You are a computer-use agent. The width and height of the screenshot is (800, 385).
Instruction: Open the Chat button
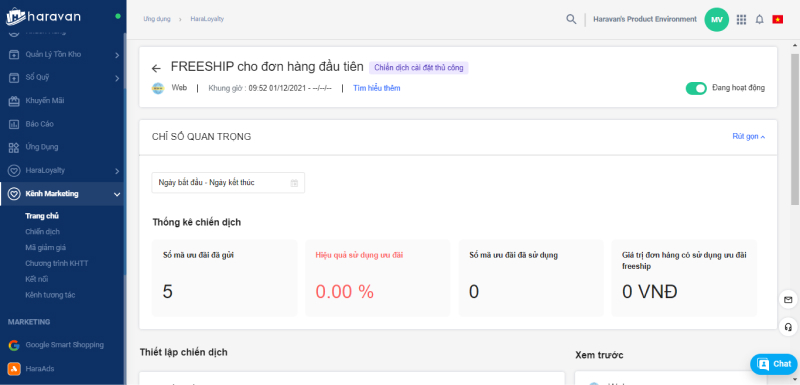click(x=774, y=364)
